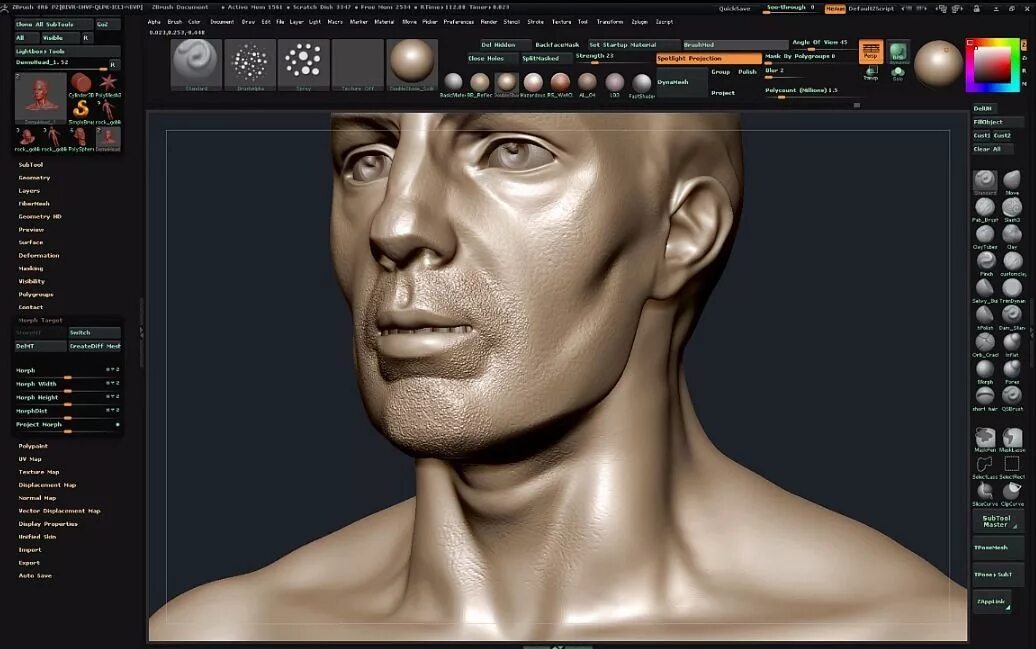Screen dimensions: 1036x649
Task: Toggle the Project option under Group
Action: tap(723, 93)
